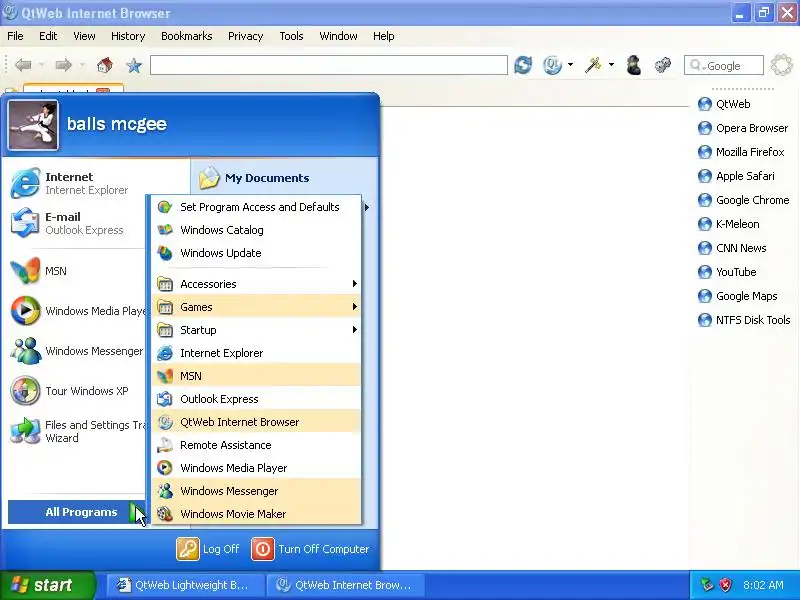
Task: Open the Privacy menu
Action: point(245,36)
